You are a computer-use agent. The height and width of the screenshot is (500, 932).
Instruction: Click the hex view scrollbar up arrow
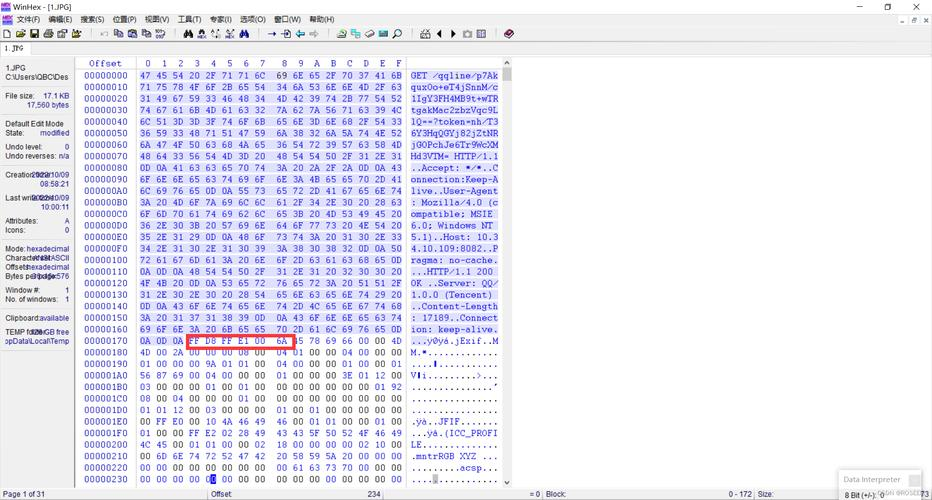pos(506,62)
